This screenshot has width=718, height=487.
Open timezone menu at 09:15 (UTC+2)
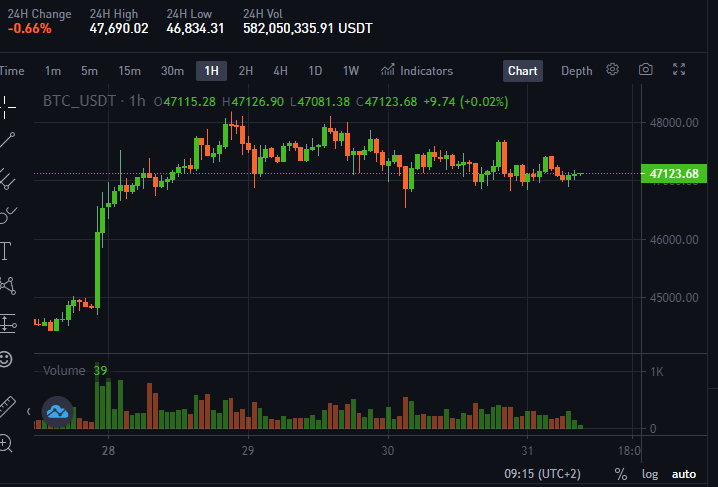pos(542,474)
